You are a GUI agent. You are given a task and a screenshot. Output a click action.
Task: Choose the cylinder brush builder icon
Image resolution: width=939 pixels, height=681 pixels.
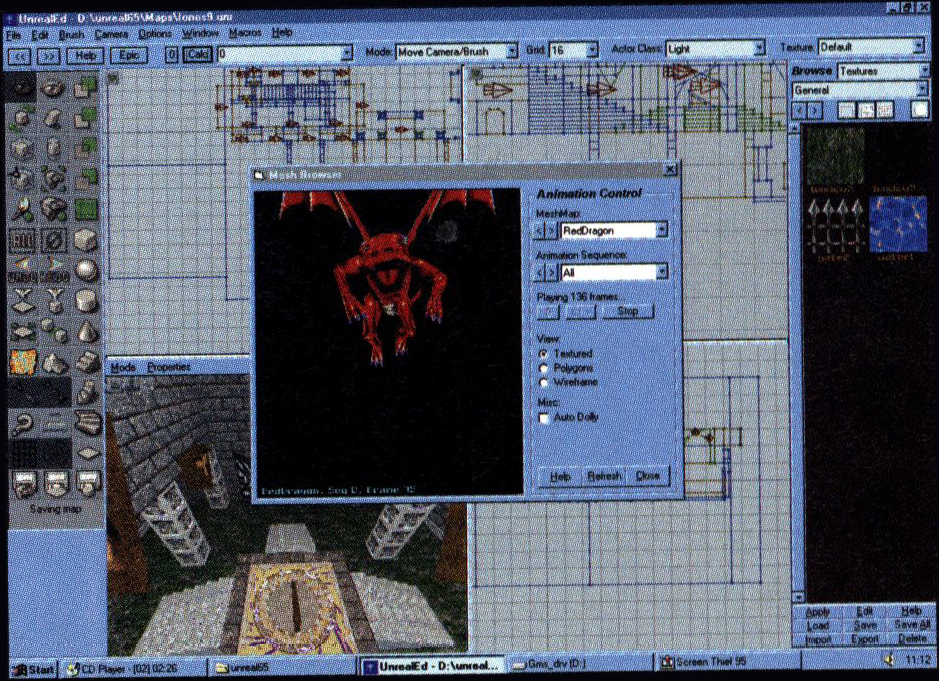[86, 299]
